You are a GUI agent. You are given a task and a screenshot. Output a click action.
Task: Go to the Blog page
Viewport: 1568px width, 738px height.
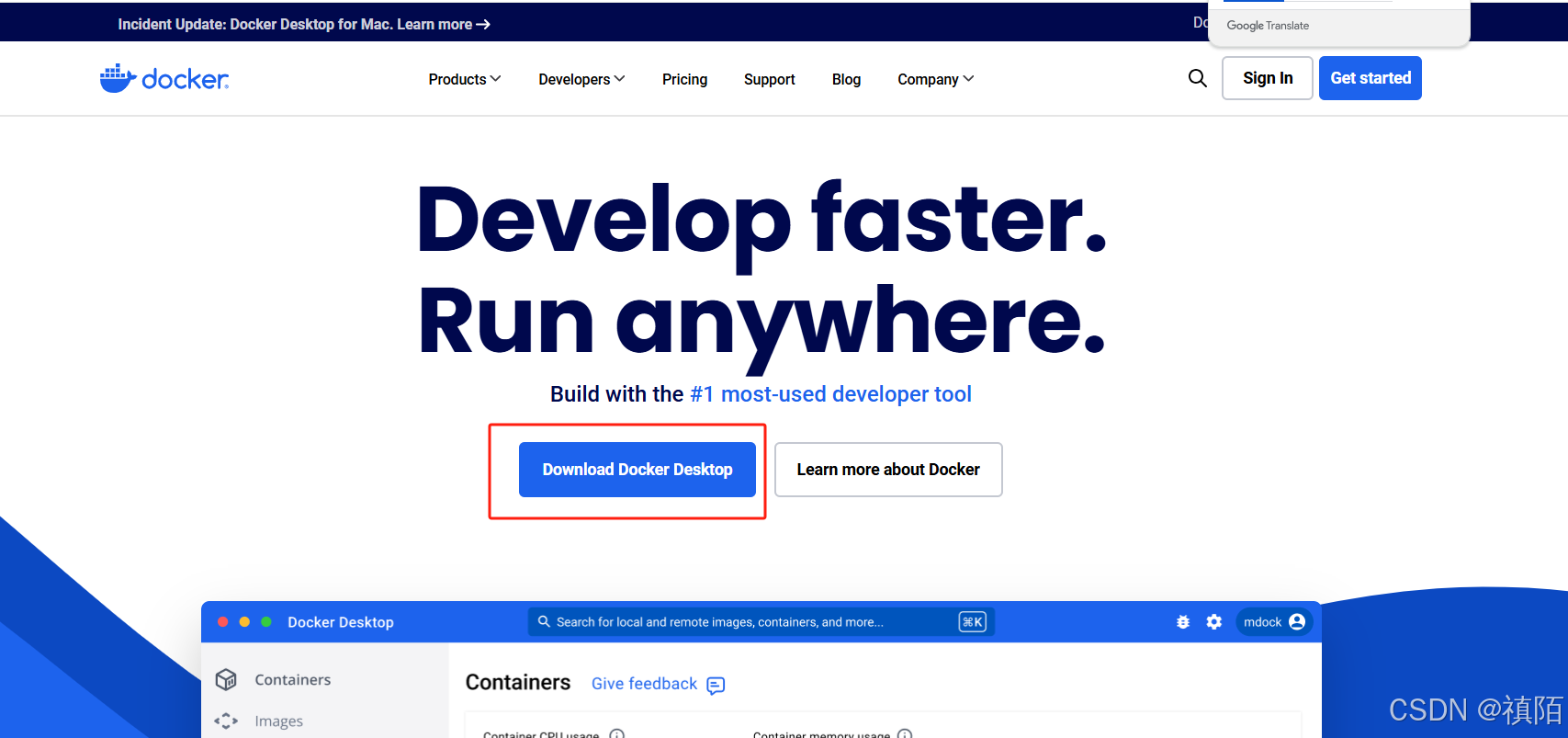(x=846, y=79)
